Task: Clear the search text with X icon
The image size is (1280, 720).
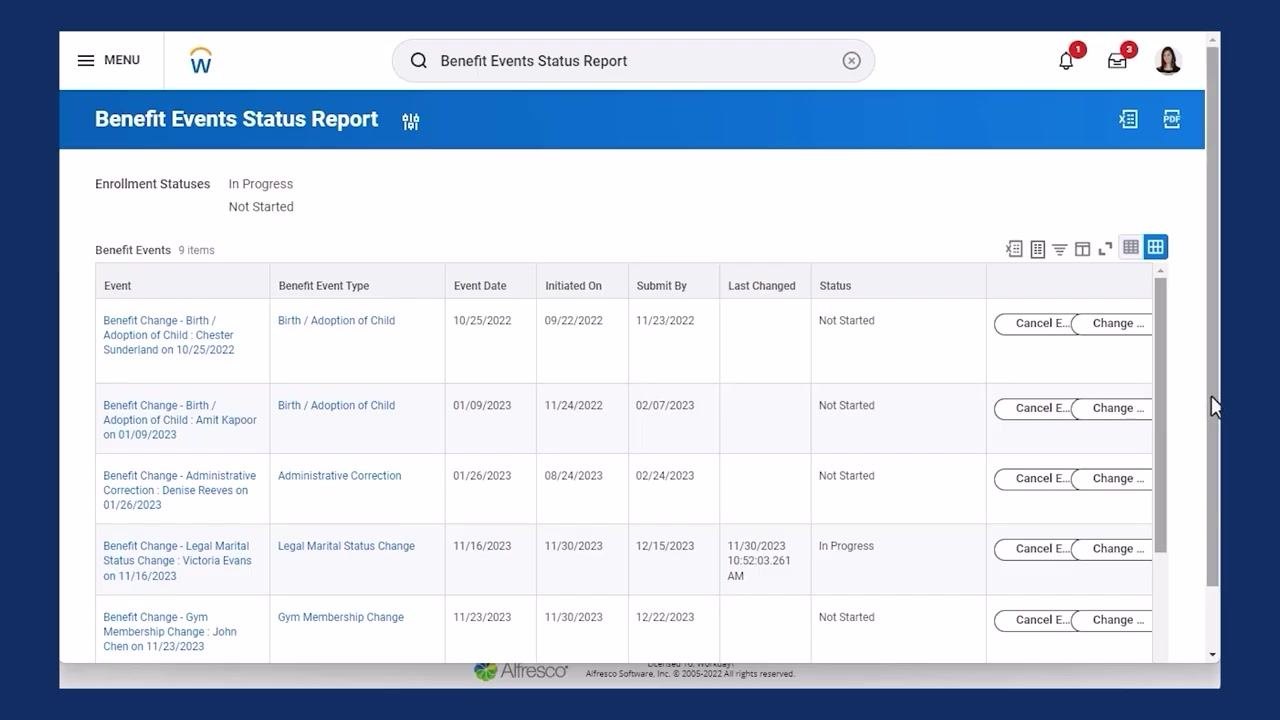Action: [x=851, y=61]
